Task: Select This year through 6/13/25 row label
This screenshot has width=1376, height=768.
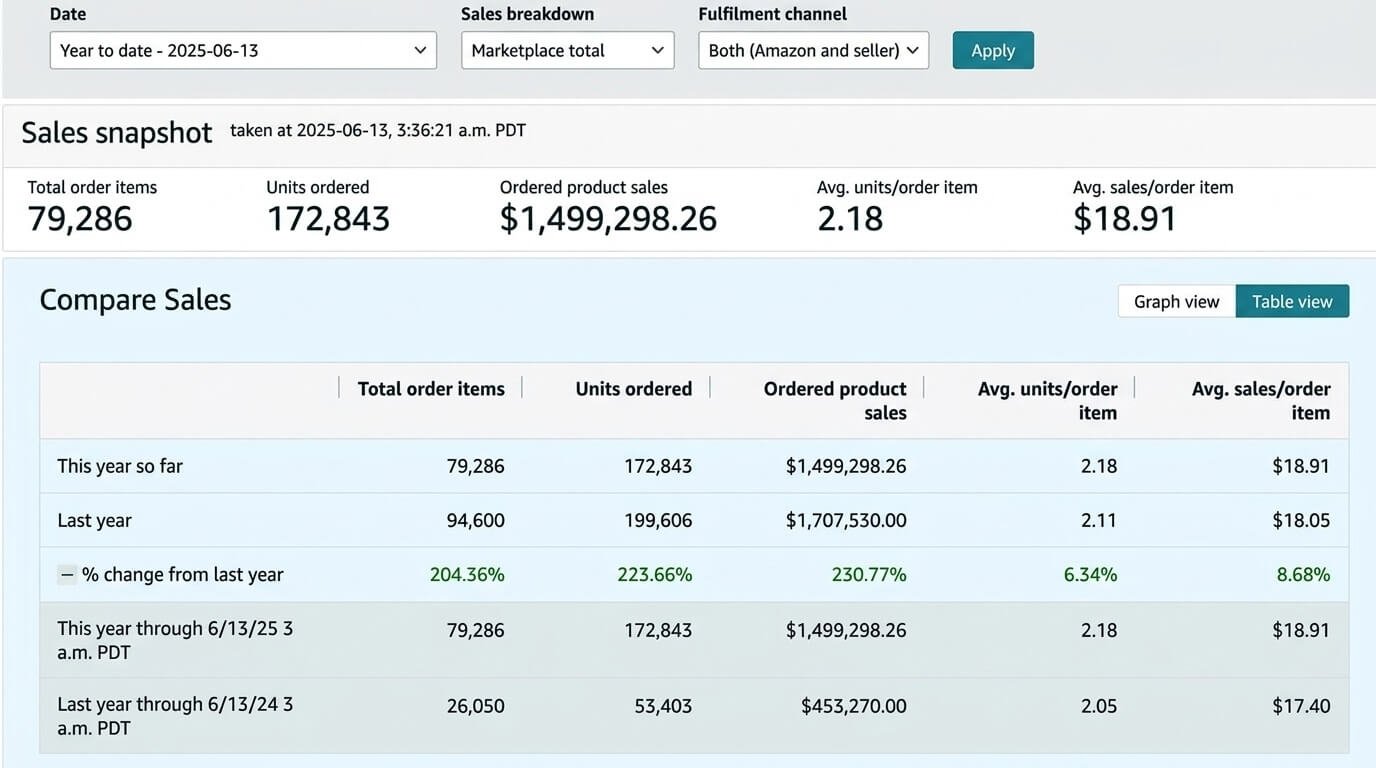Action: [175, 640]
